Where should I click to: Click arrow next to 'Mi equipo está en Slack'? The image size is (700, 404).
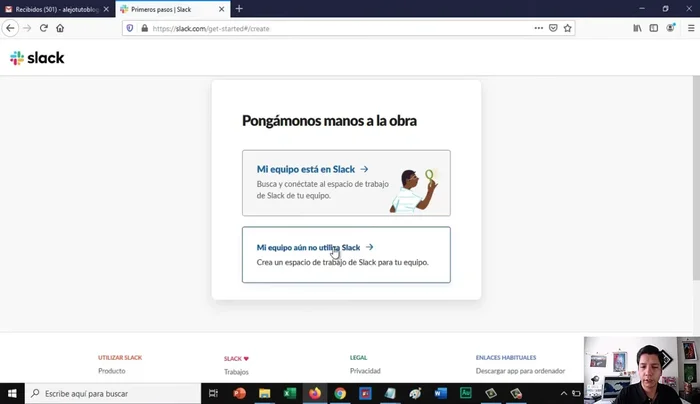click(x=364, y=169)
